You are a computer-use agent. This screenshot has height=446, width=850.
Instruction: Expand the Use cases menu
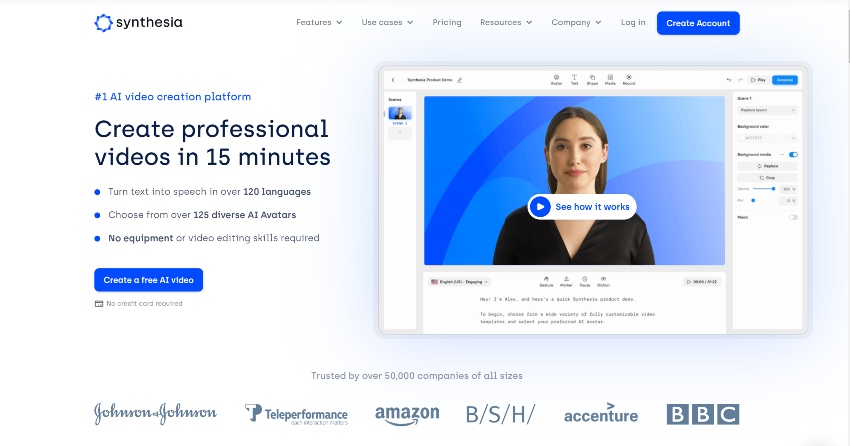pyautogui.click(x=387, y=22)
